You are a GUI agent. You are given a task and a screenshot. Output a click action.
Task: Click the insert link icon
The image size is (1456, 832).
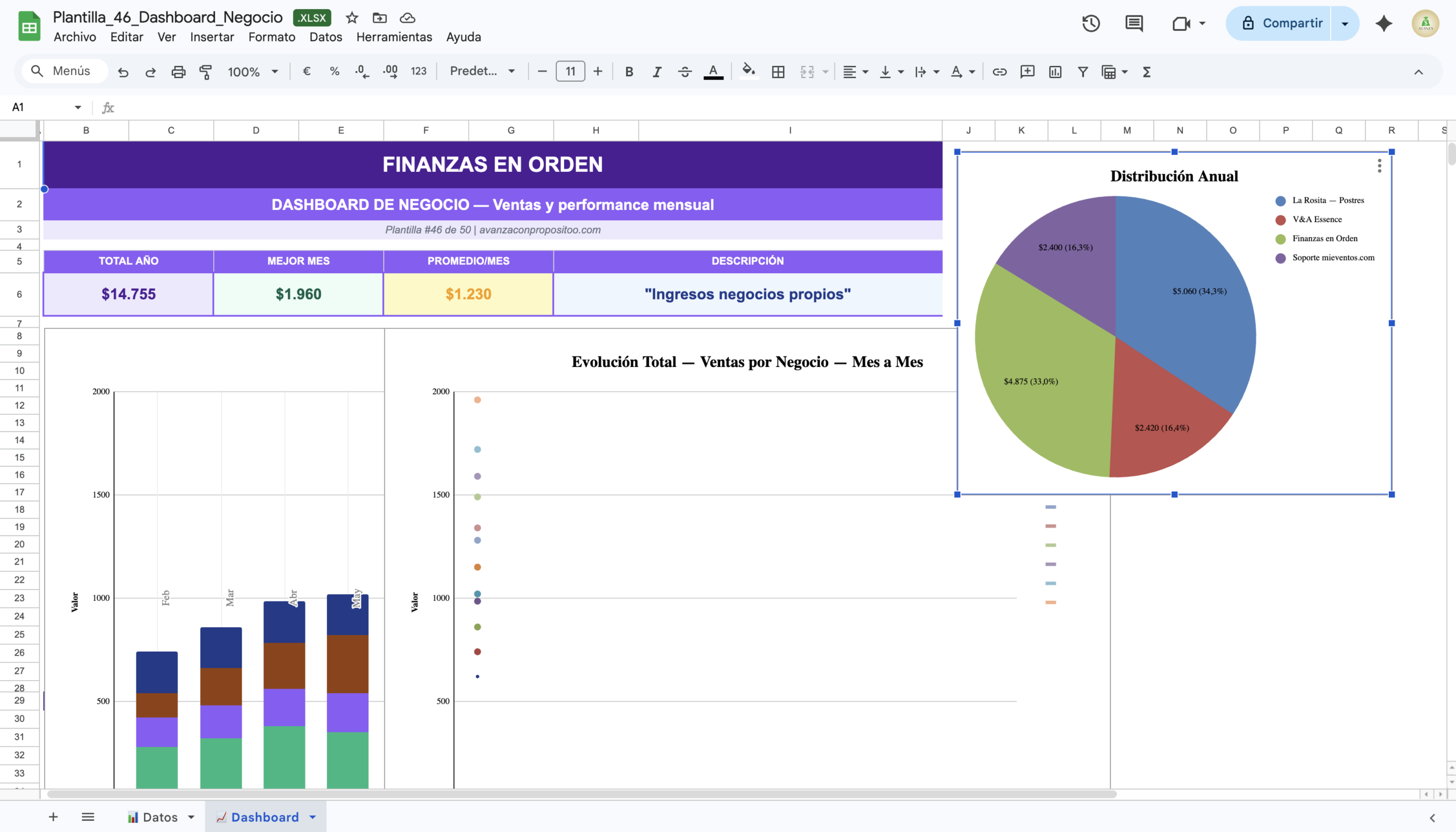point(999,72)
